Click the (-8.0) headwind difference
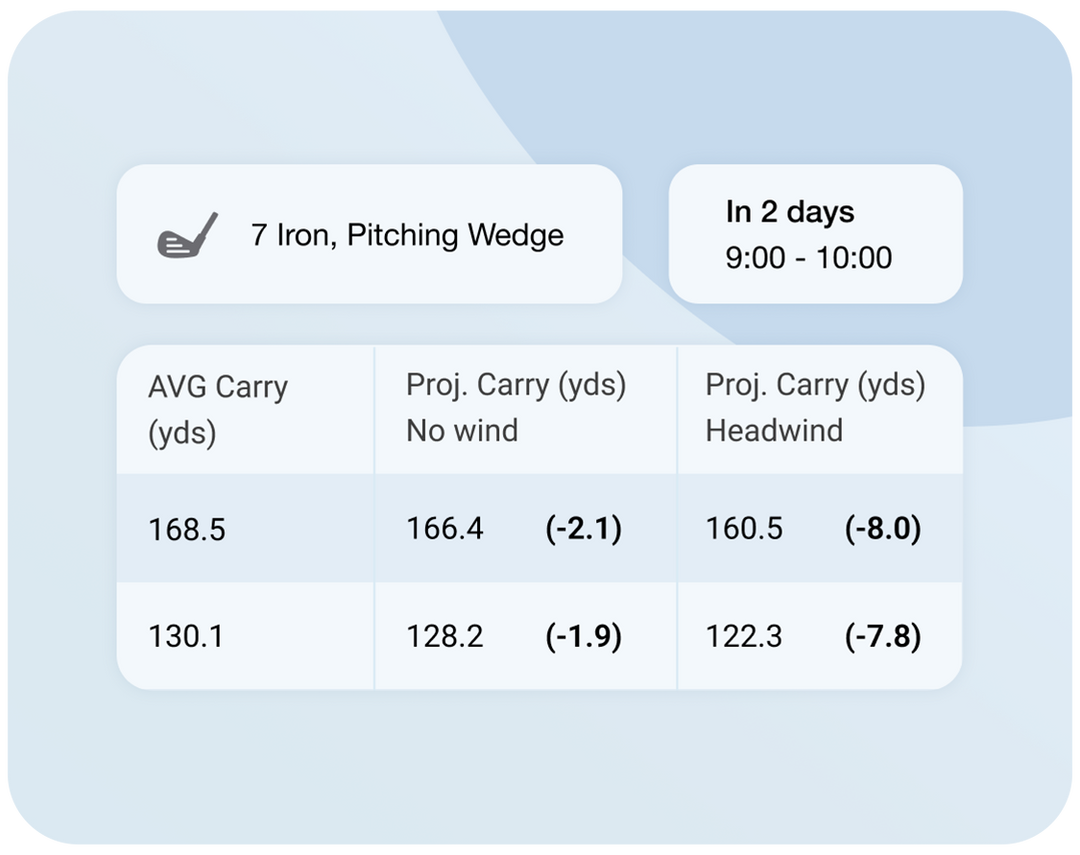This screenshot has height=855, width=1080. point(882,528)
